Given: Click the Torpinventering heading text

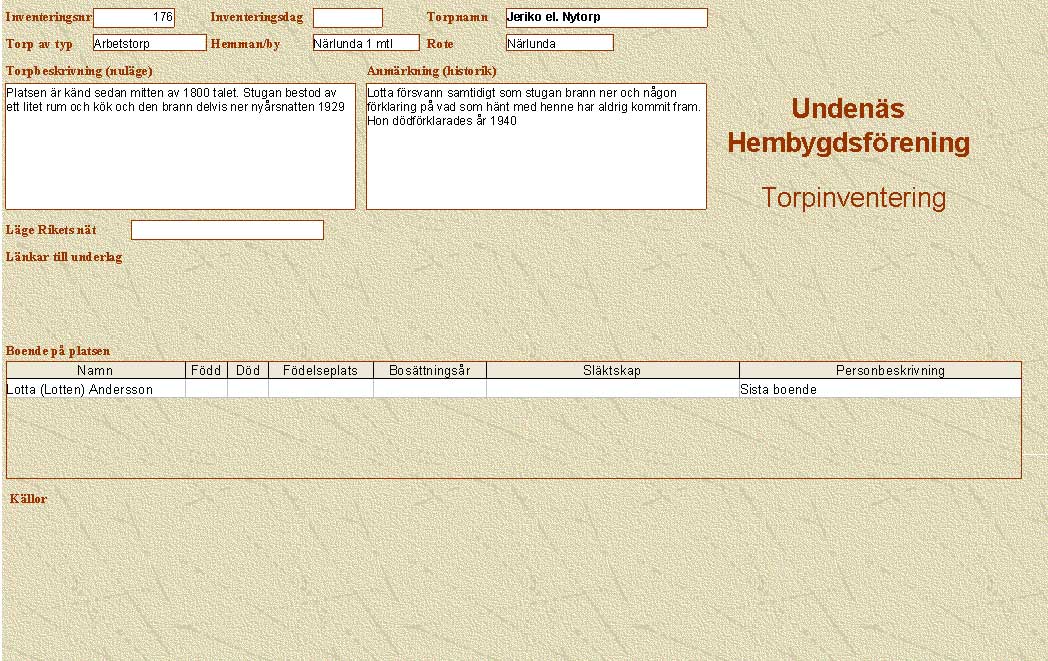Looking at the screenshot, I should coord(853,198).
